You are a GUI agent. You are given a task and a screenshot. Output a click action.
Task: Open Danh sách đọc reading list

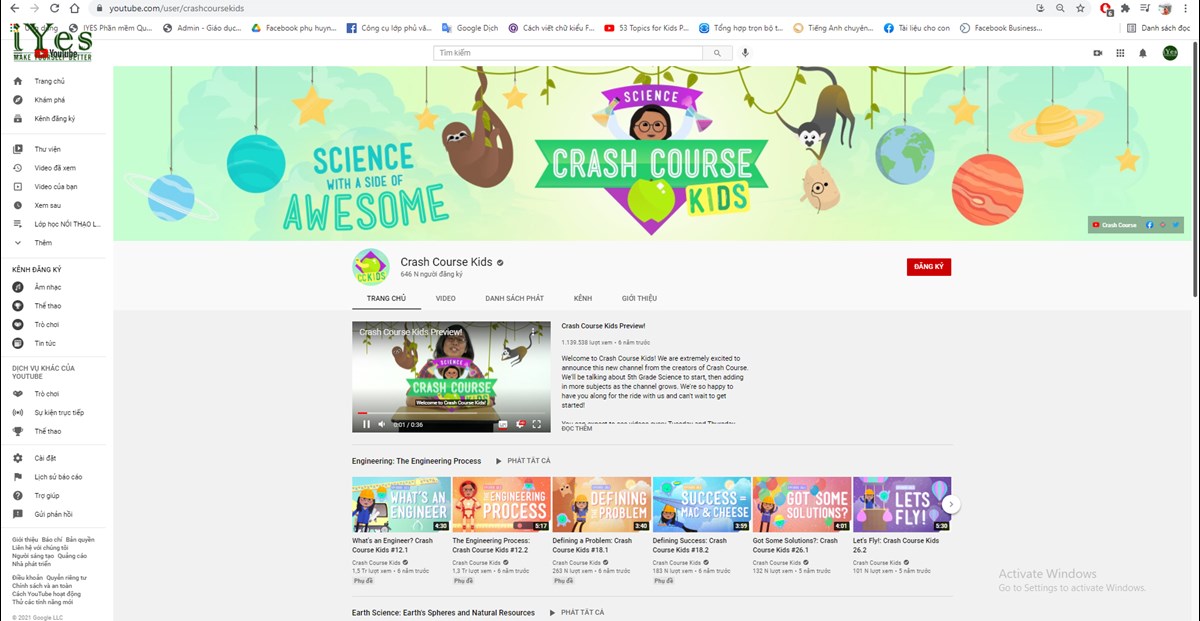(x=1159, y=28)
